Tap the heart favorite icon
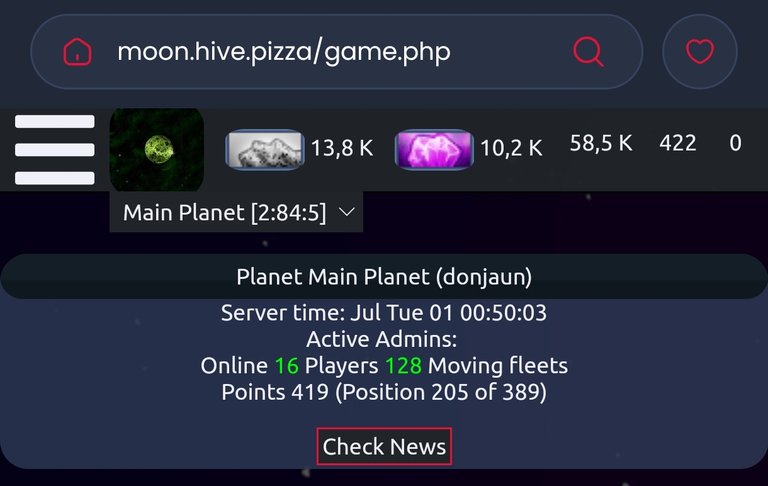768x486 pixels. (700, 51)
